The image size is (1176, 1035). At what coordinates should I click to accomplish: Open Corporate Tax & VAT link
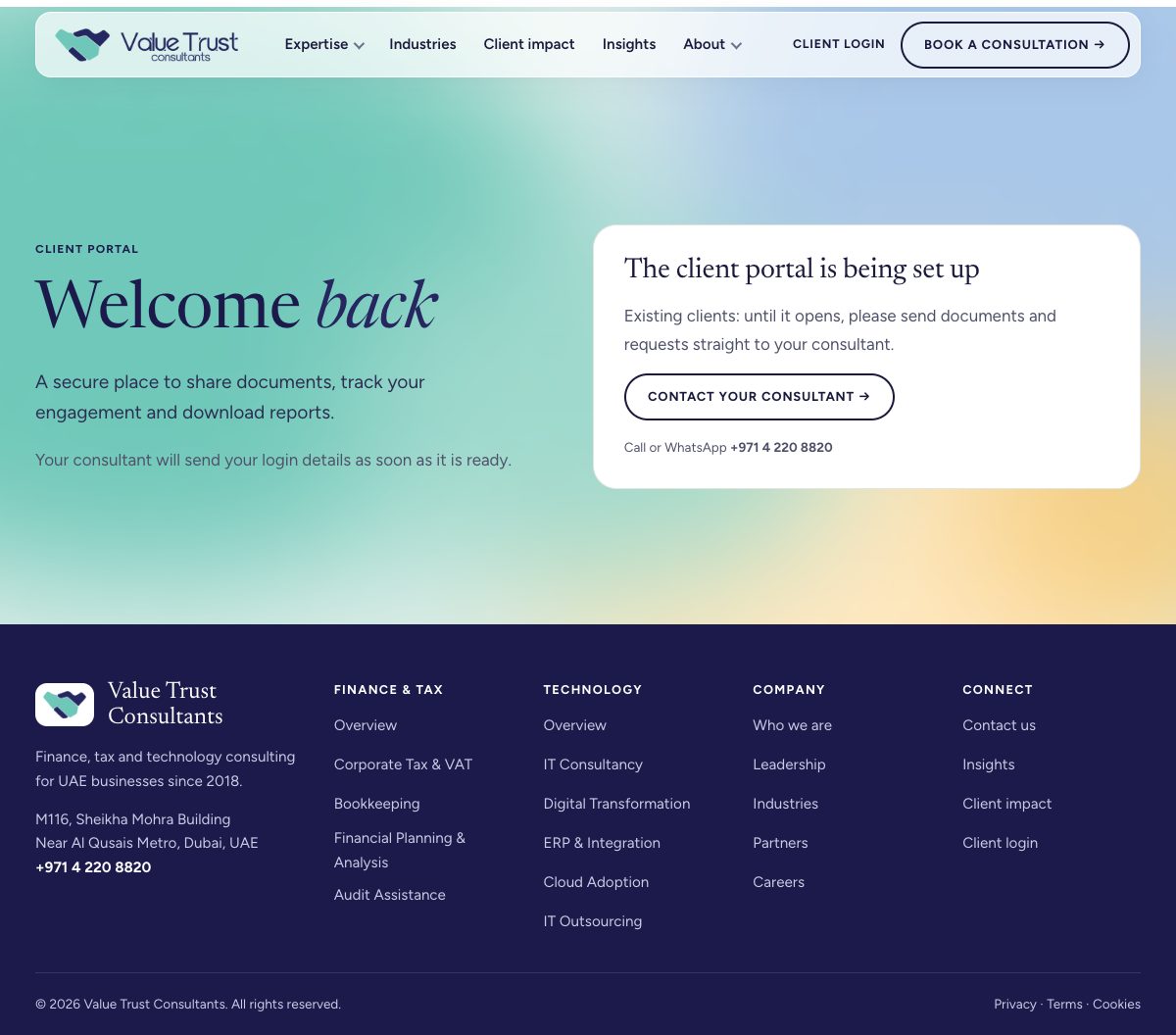403,764
